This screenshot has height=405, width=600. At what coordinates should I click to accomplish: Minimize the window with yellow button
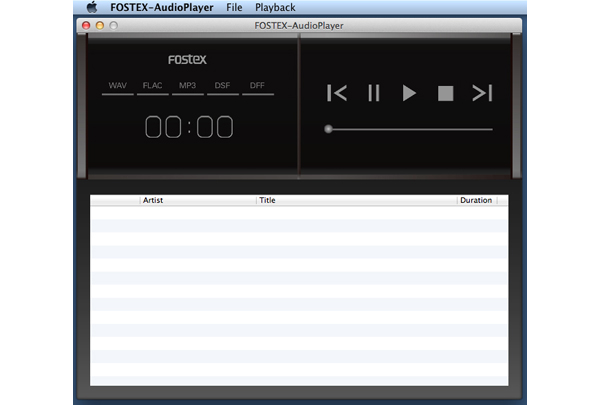click(100, 25)
